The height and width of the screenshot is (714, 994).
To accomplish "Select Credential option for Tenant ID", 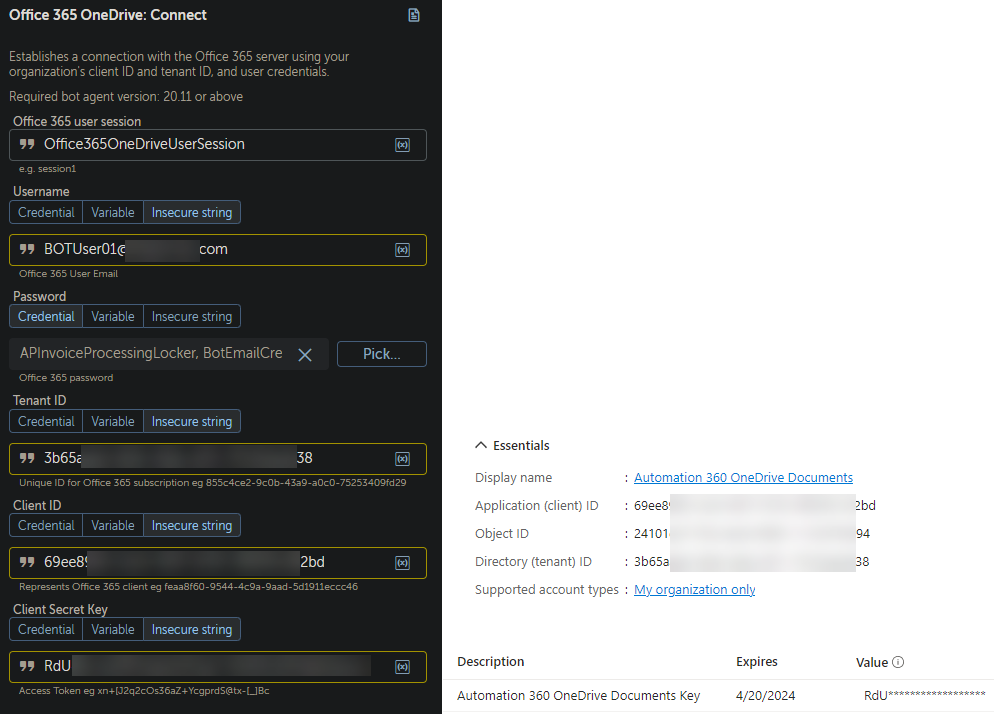I will (46, 422).
